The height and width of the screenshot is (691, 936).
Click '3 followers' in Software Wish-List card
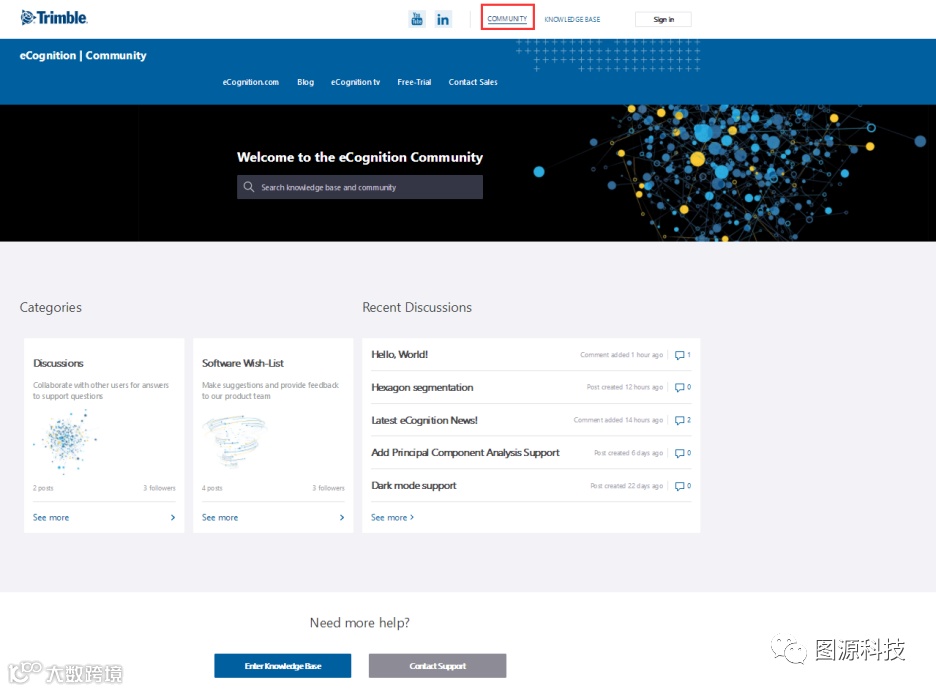[x=328, y=488]
